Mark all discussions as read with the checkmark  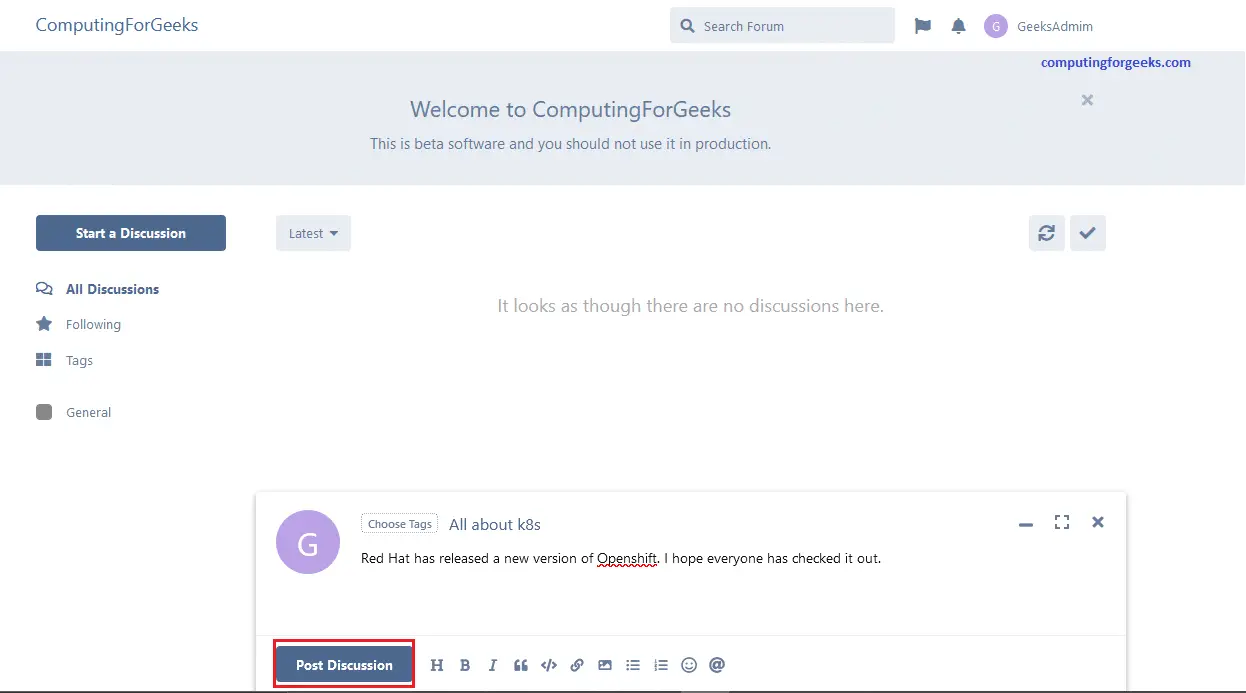click(x=1088, y=232)
